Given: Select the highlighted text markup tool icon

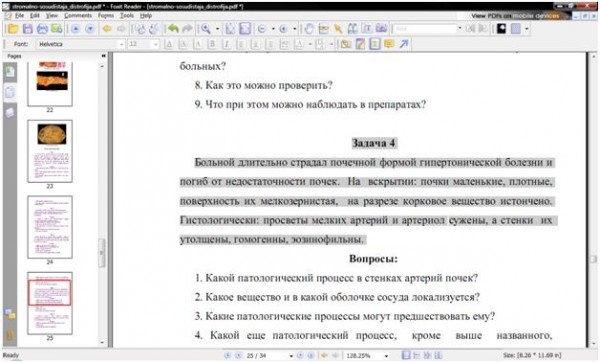Looking at the screenshot, I should coord(375,44).
